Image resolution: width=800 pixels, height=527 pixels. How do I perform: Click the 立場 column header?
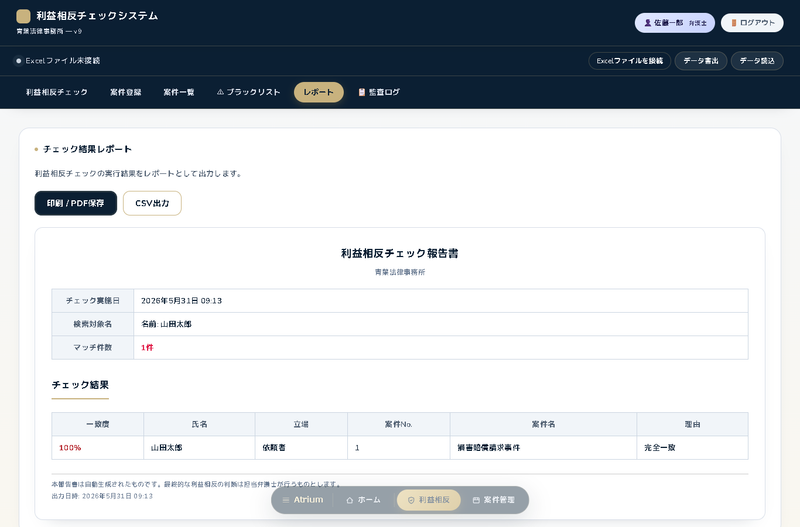coord(301,424)
